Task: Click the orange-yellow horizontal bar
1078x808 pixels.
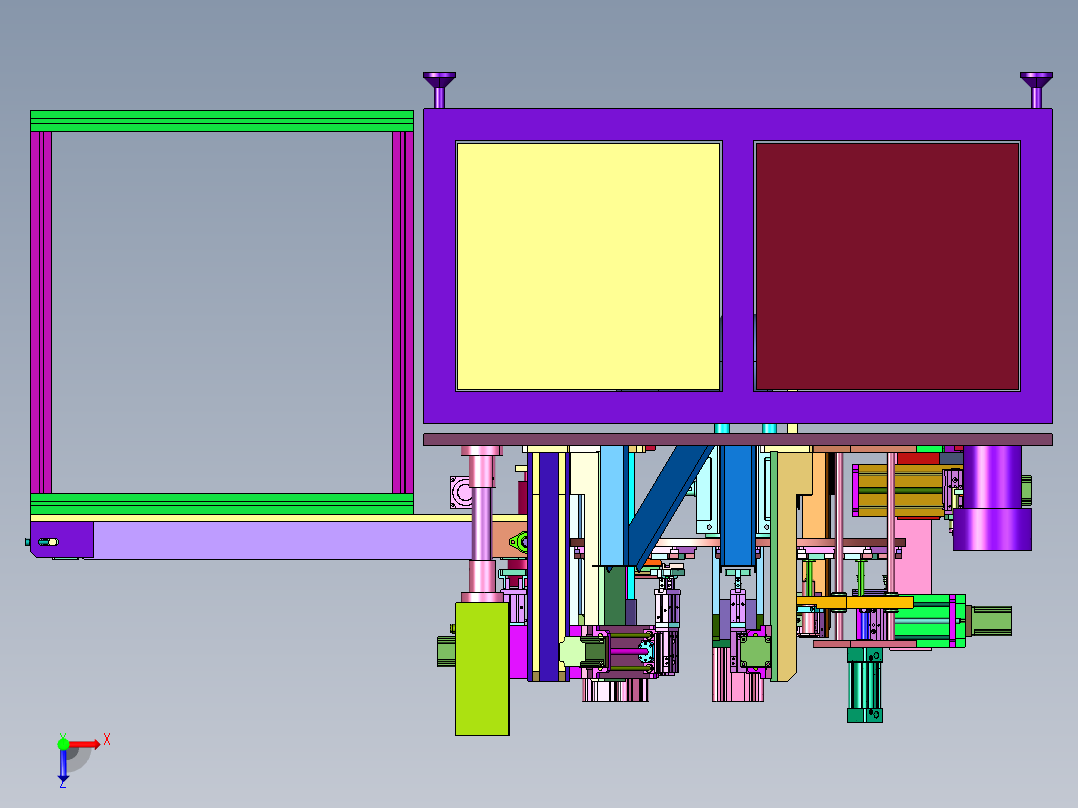Action: 855,602
